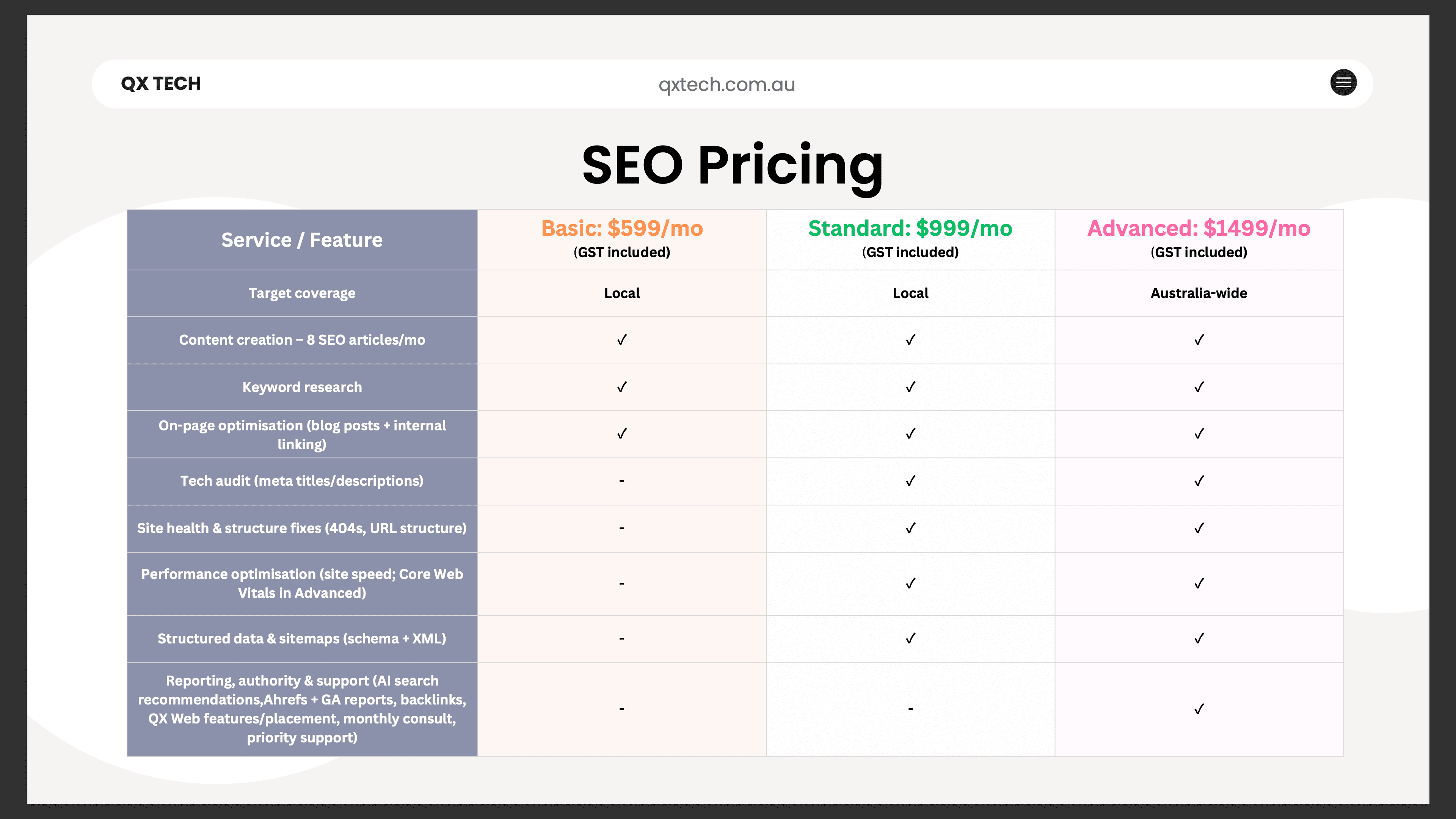Click Advanced checkmark for On-page optimisation

(1199, 433)
